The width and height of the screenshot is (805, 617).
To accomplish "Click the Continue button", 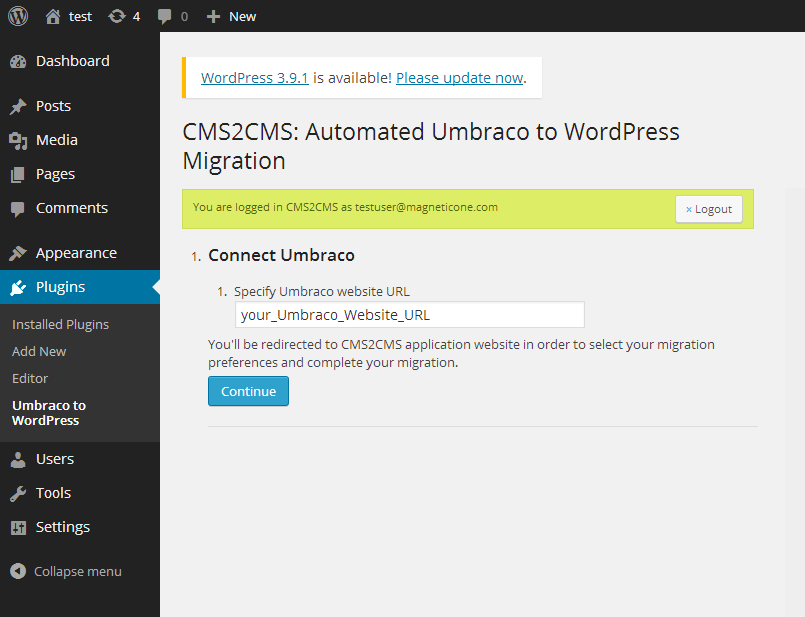I will coord(248,391).
